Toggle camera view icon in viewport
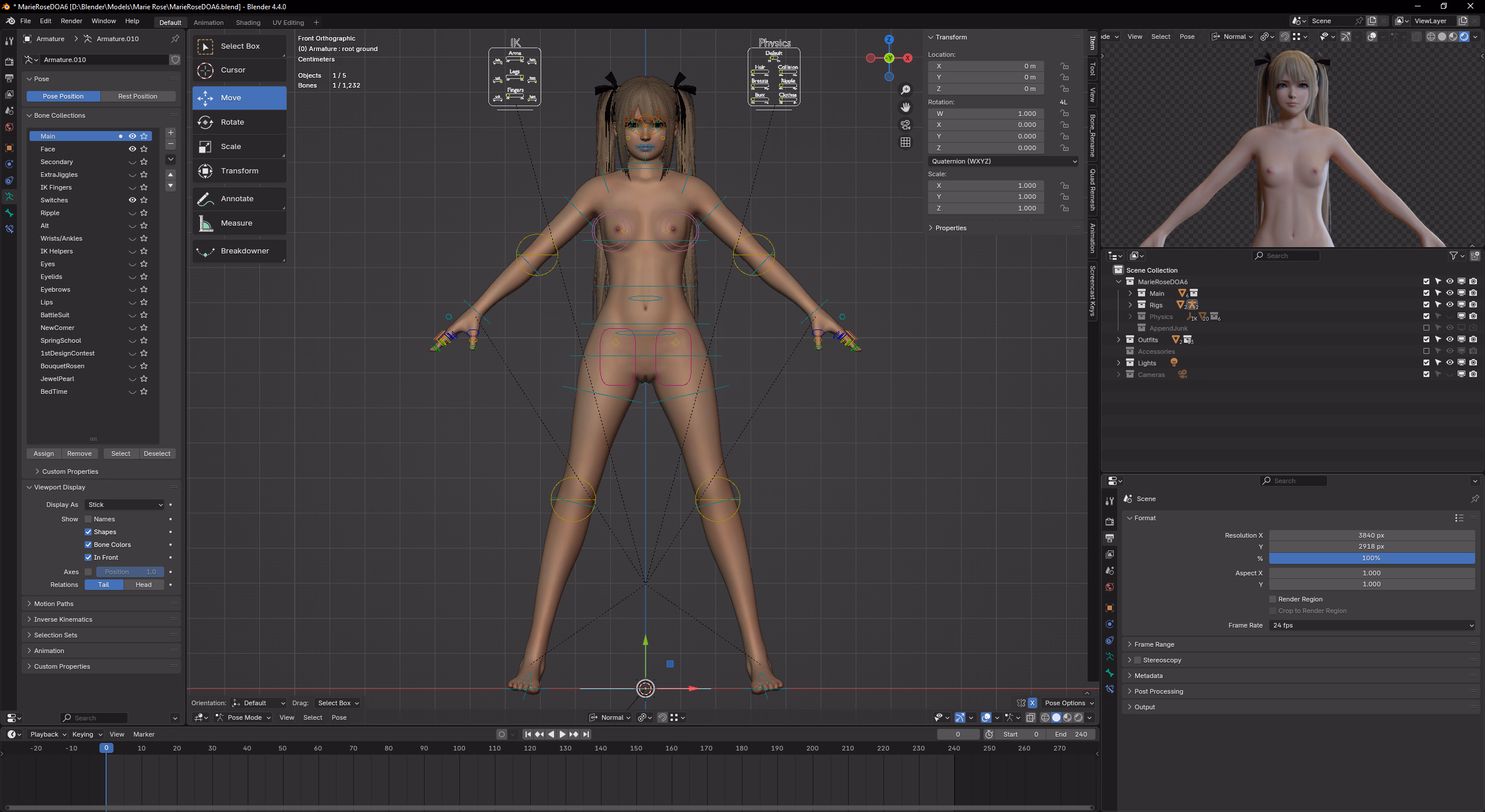1485x812 pixels. pos(905,125)
